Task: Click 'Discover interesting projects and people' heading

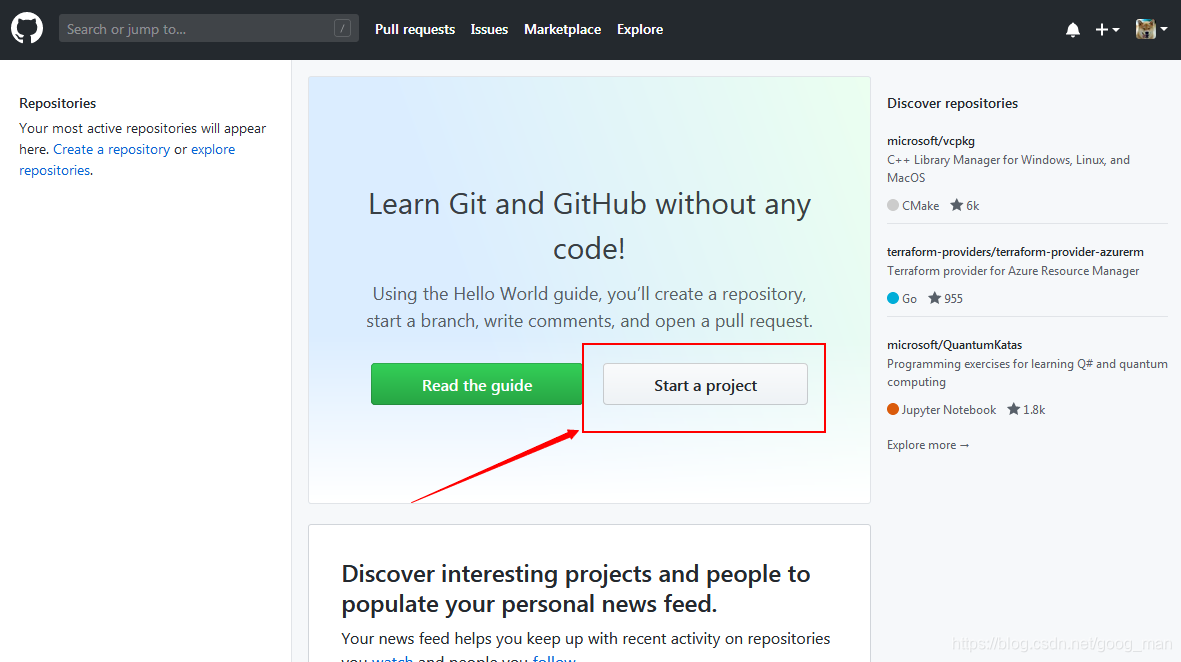Action: tap(575, 589)
